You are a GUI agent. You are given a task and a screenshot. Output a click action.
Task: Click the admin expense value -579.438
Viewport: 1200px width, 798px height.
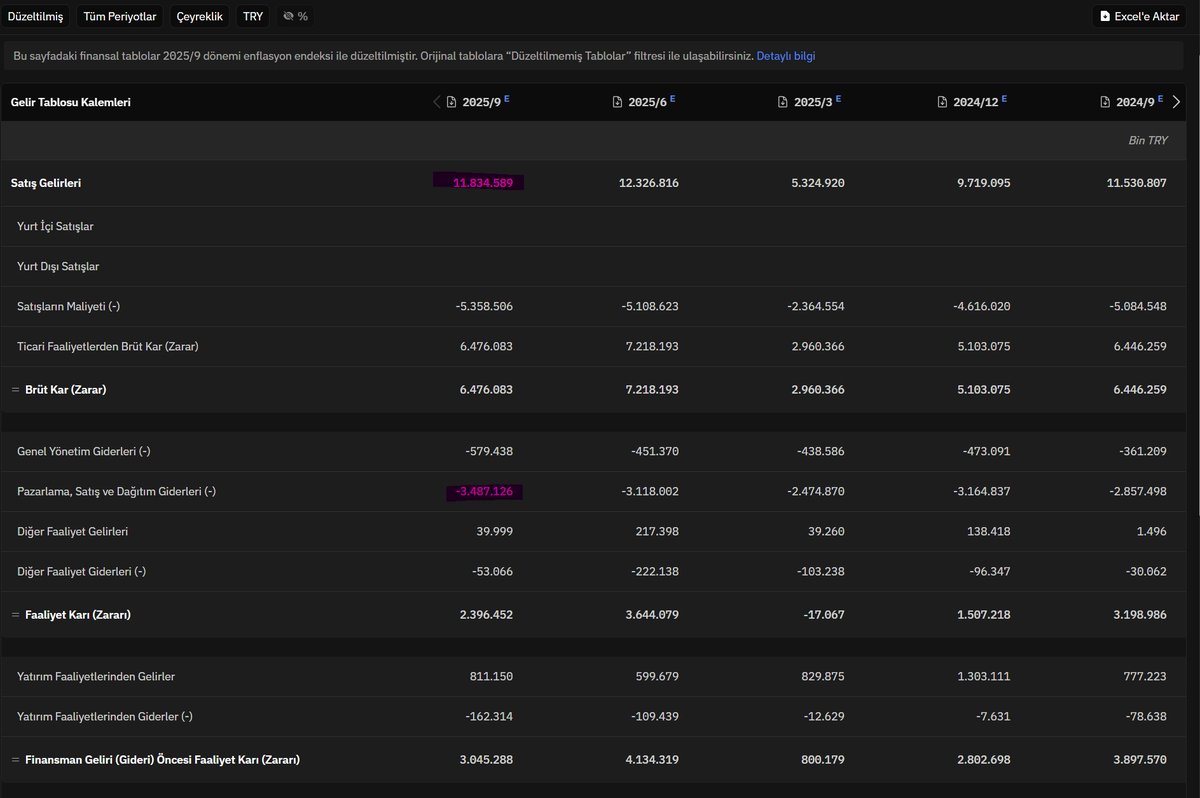(489, 451)
